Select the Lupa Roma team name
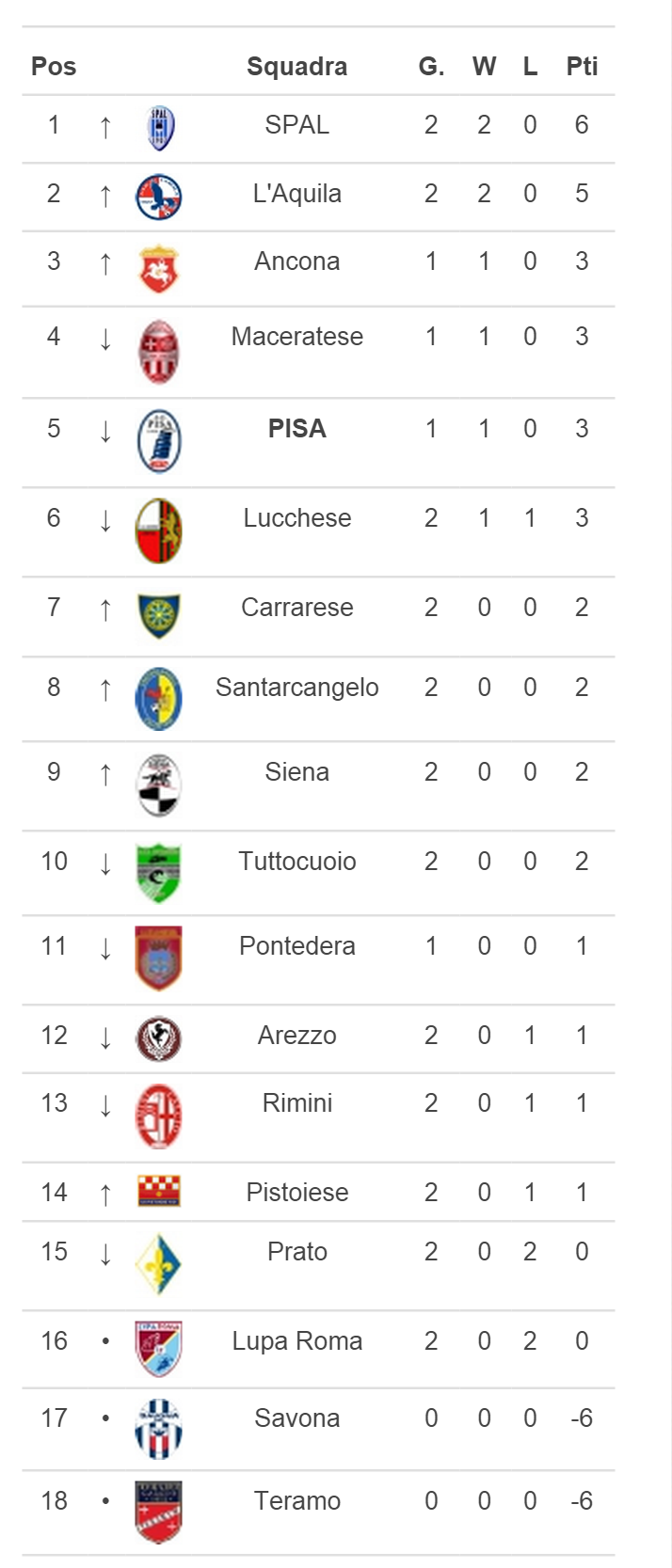 point(297,1341)
